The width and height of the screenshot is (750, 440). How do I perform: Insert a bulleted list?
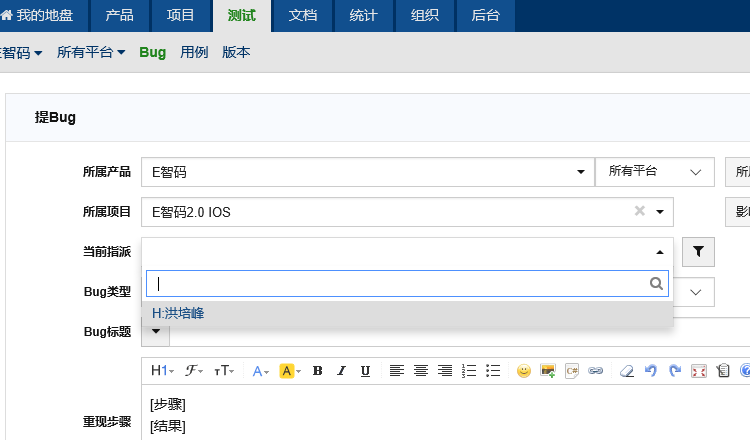[x=493, y=371]
